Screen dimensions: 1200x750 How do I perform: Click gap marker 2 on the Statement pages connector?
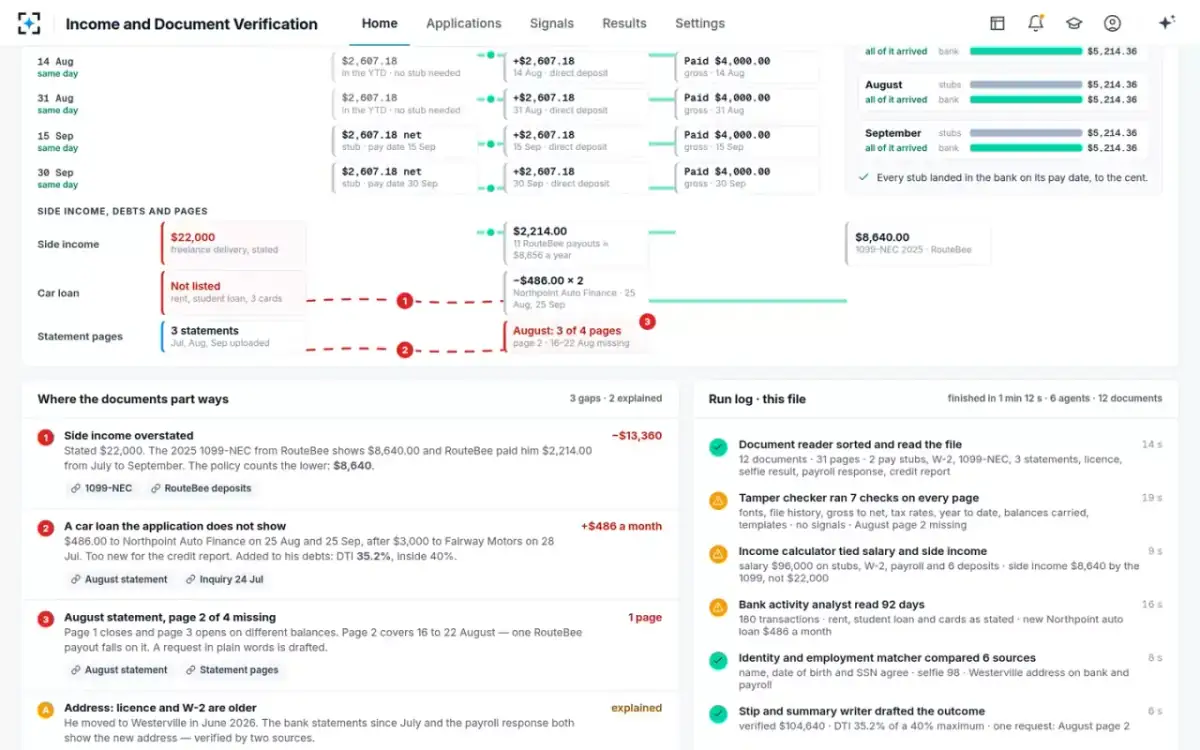point(404,350)
